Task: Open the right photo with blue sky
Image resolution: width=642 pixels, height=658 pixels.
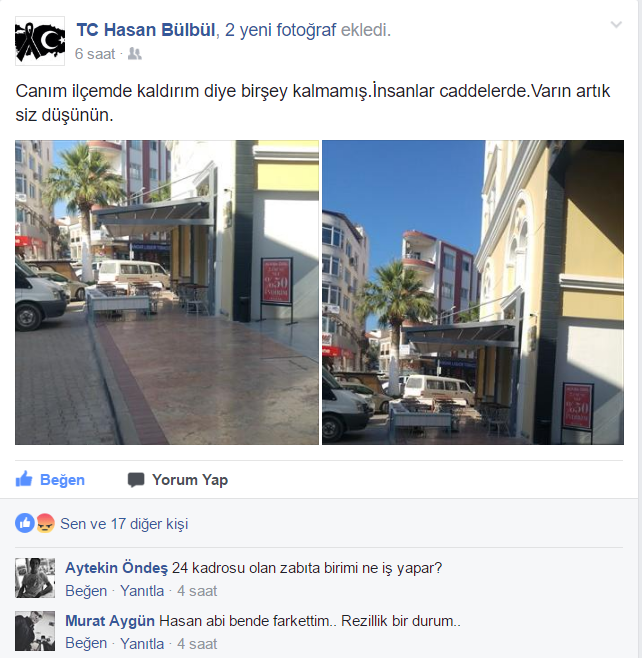Action: click(x=473, y=292)
